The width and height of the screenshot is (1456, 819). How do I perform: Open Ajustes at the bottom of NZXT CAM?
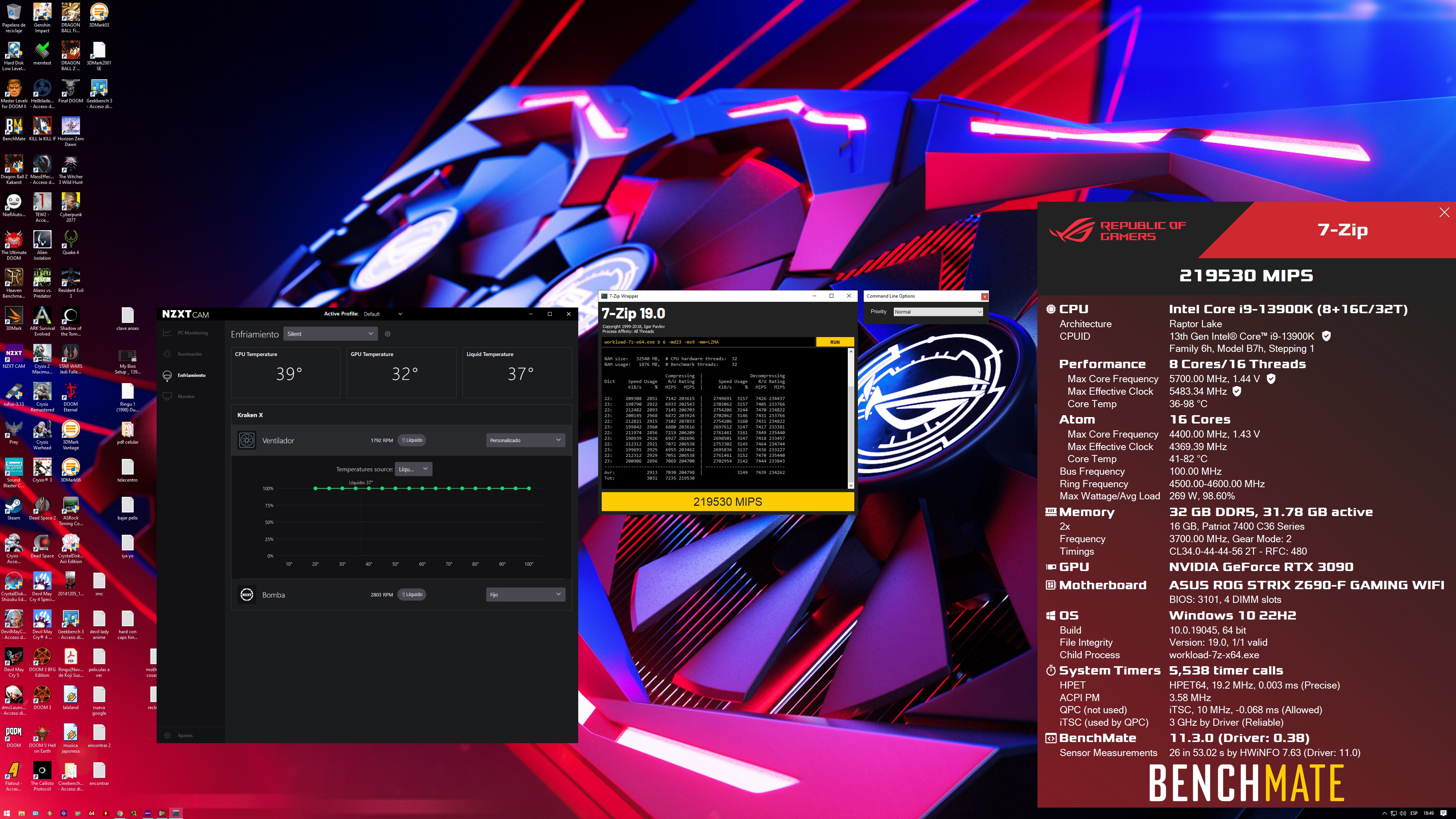tap(179, 735)
